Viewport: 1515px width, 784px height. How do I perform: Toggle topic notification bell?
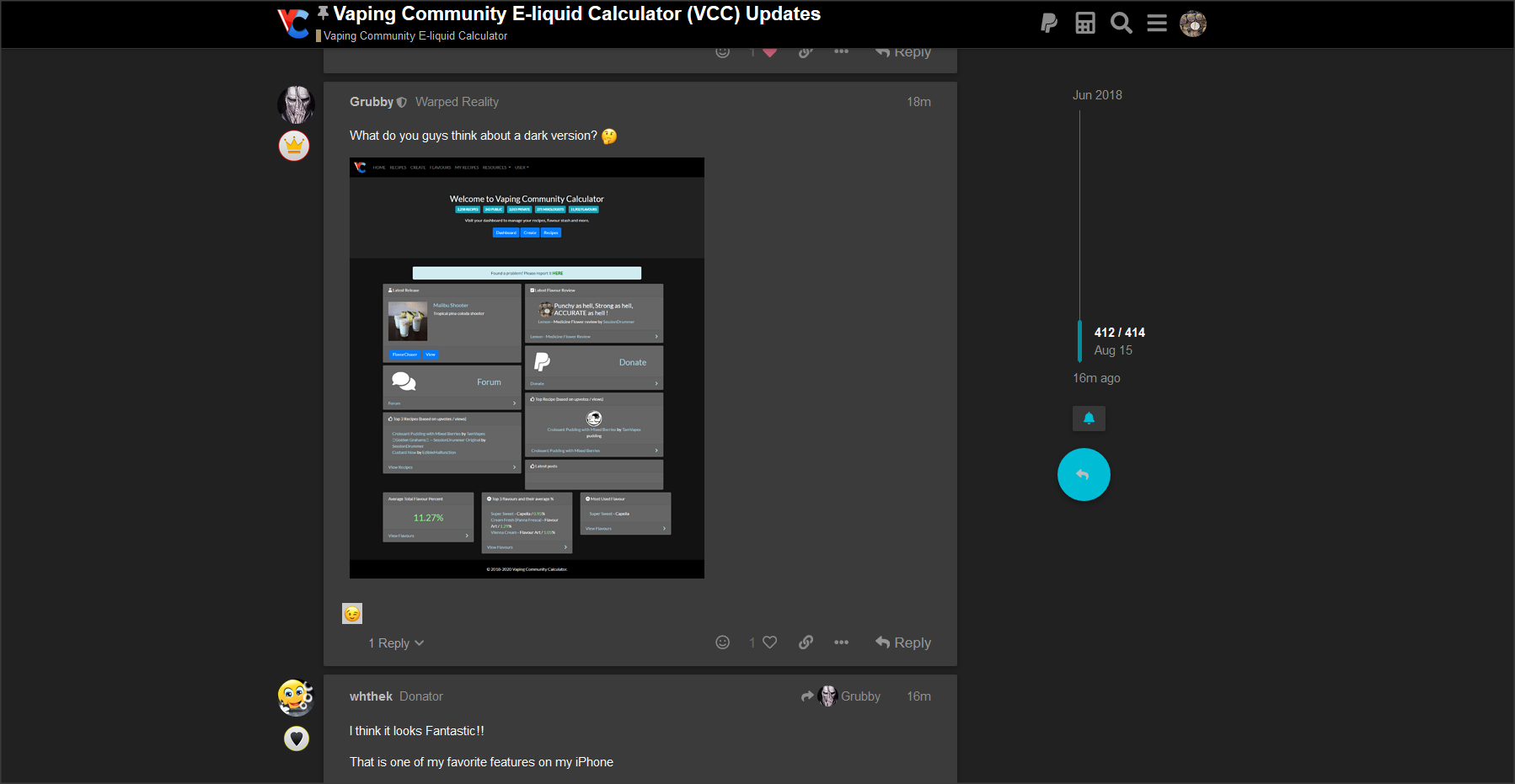tap(1089, 419)
